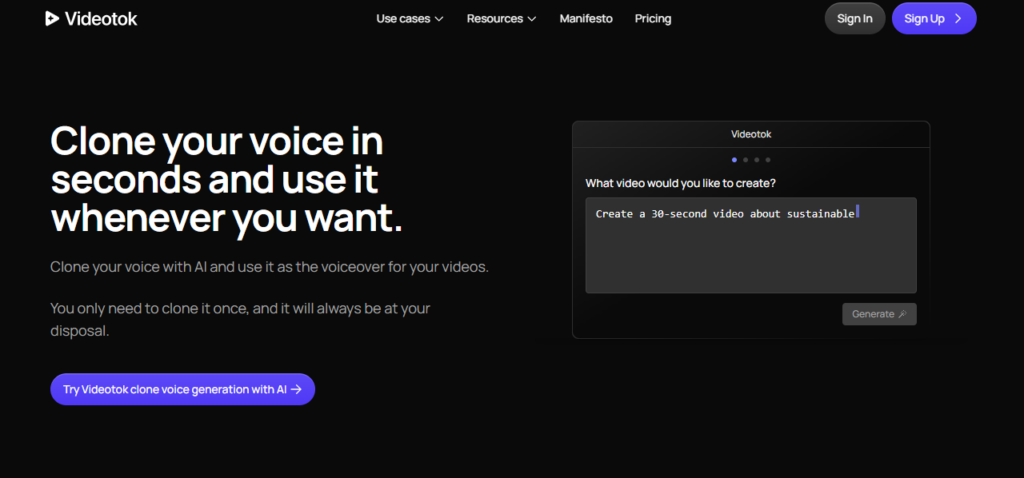
Task: Click the 'You only need to clone it once' text
Action: pos(240,319)
